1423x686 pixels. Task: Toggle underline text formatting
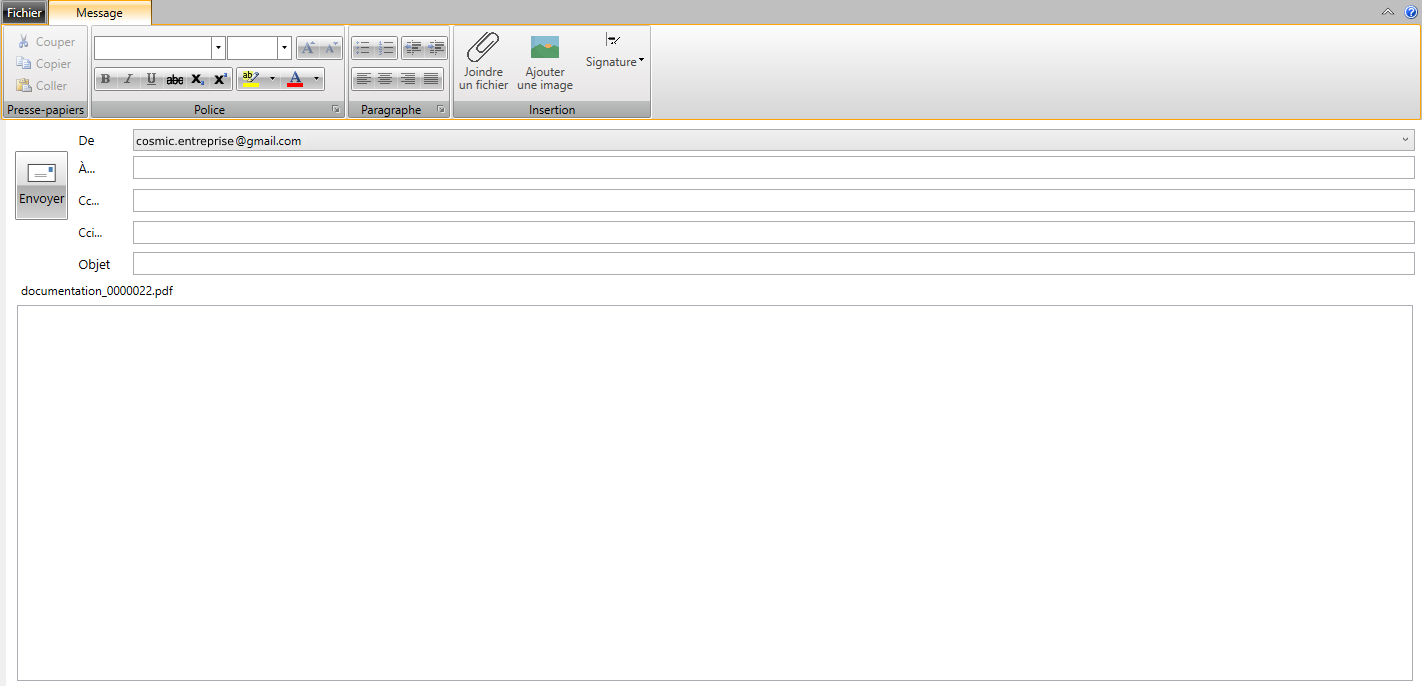coord(151,79)
